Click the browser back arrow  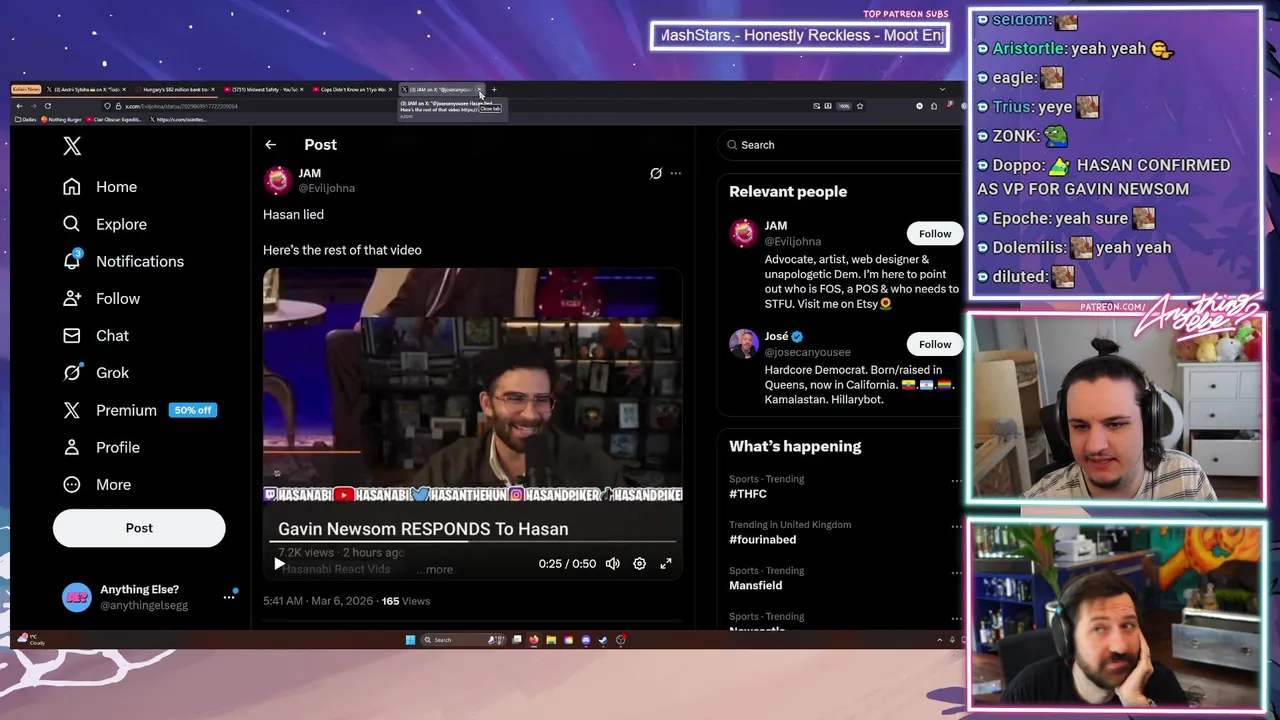tap(19, 106)
